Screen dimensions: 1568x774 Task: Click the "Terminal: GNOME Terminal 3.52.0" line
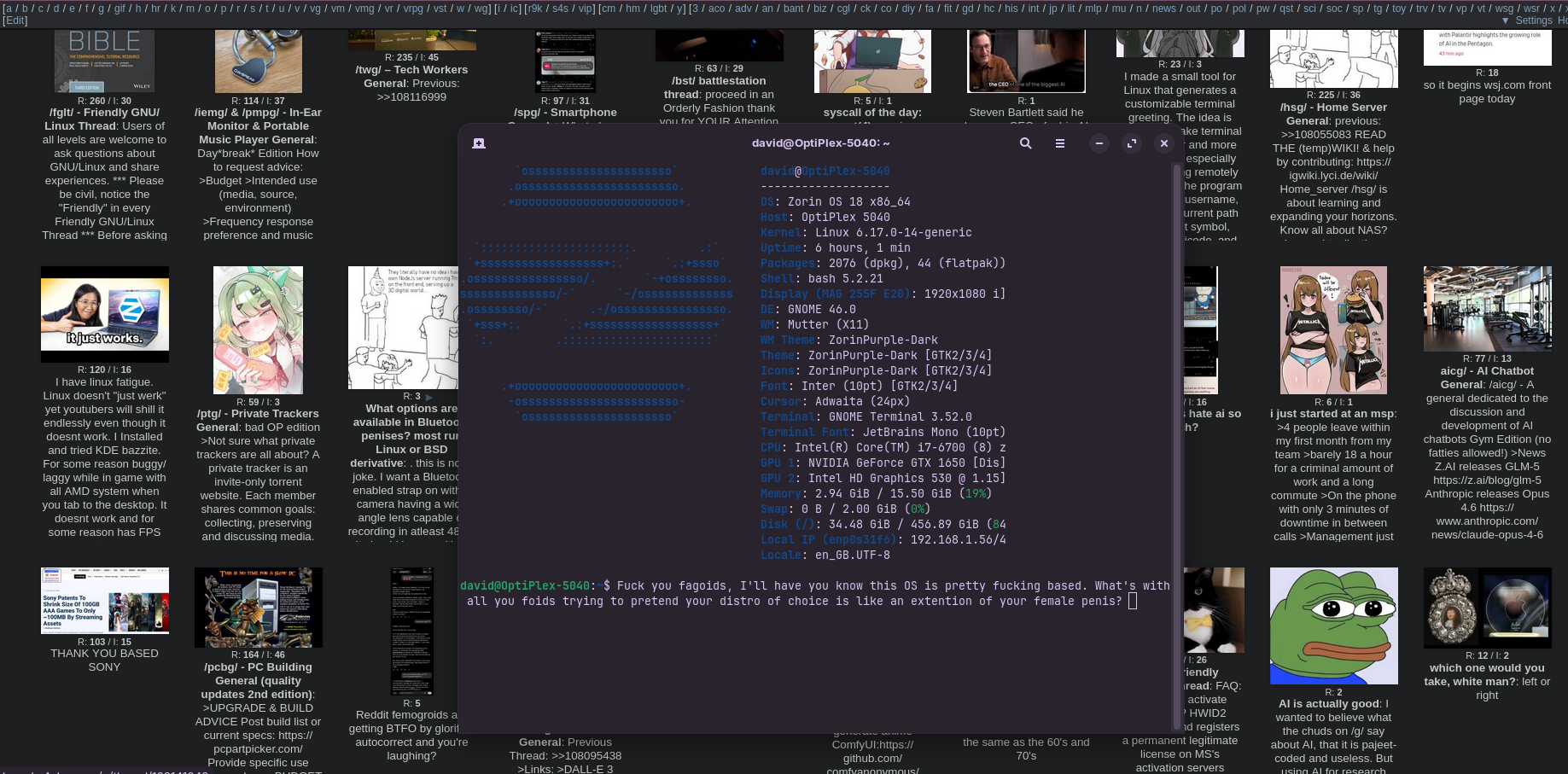(866, 417)
